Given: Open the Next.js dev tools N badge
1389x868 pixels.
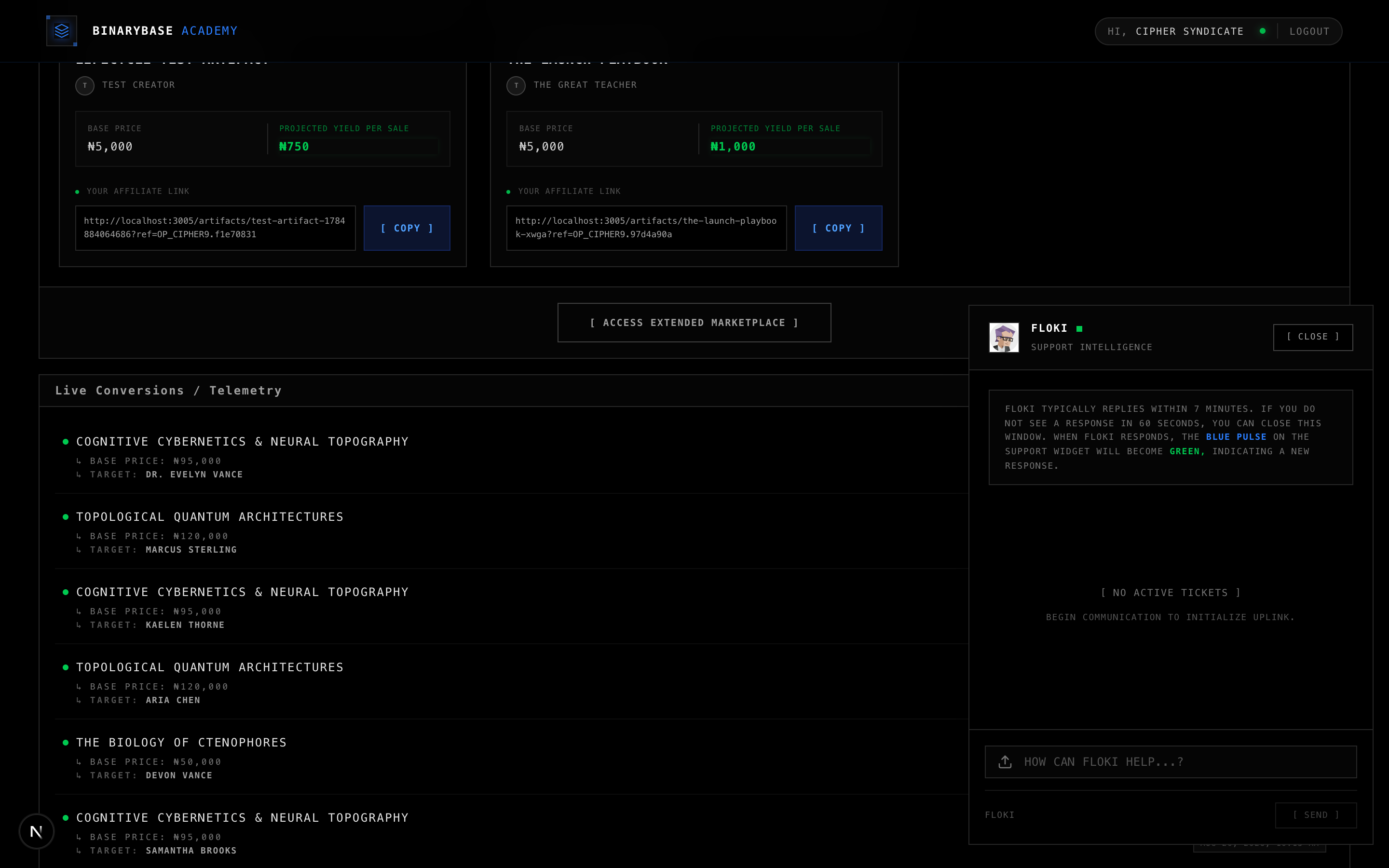Looking at the screenshot, I should (x=37, y=831).
